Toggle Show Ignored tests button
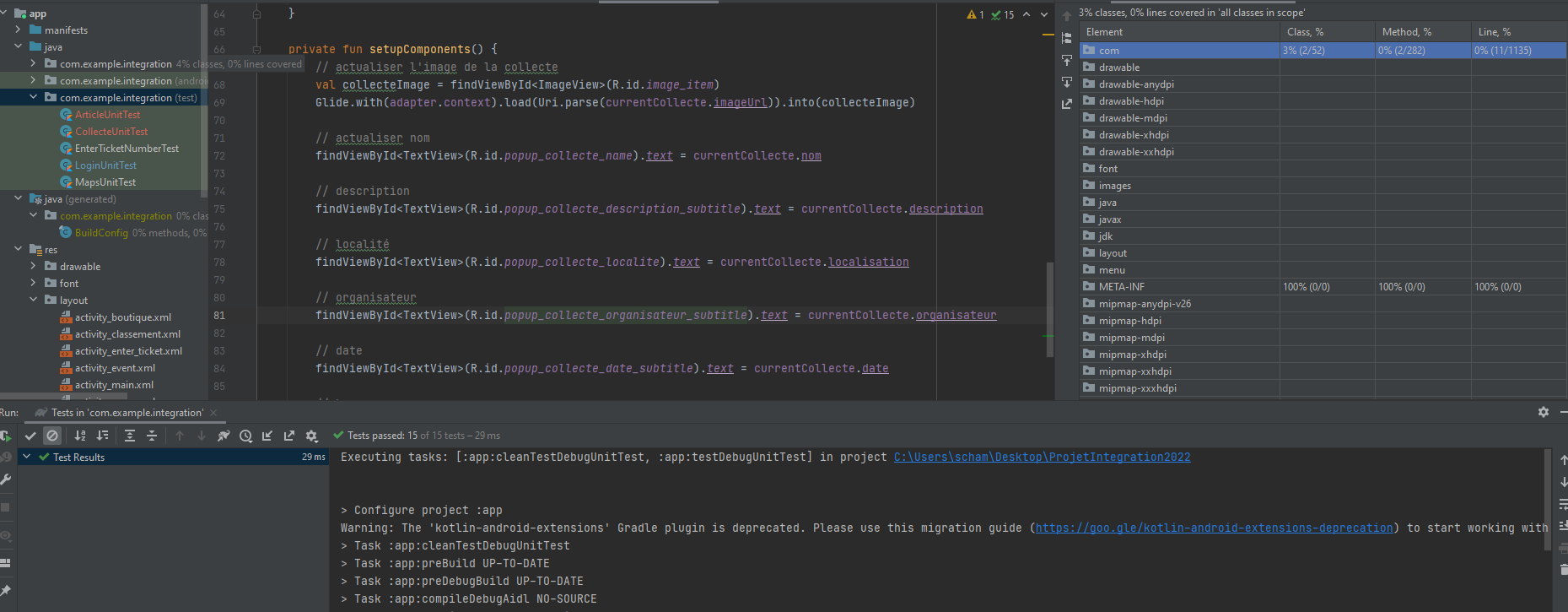This screenshot has width=1568, height=612. (52, 436)
